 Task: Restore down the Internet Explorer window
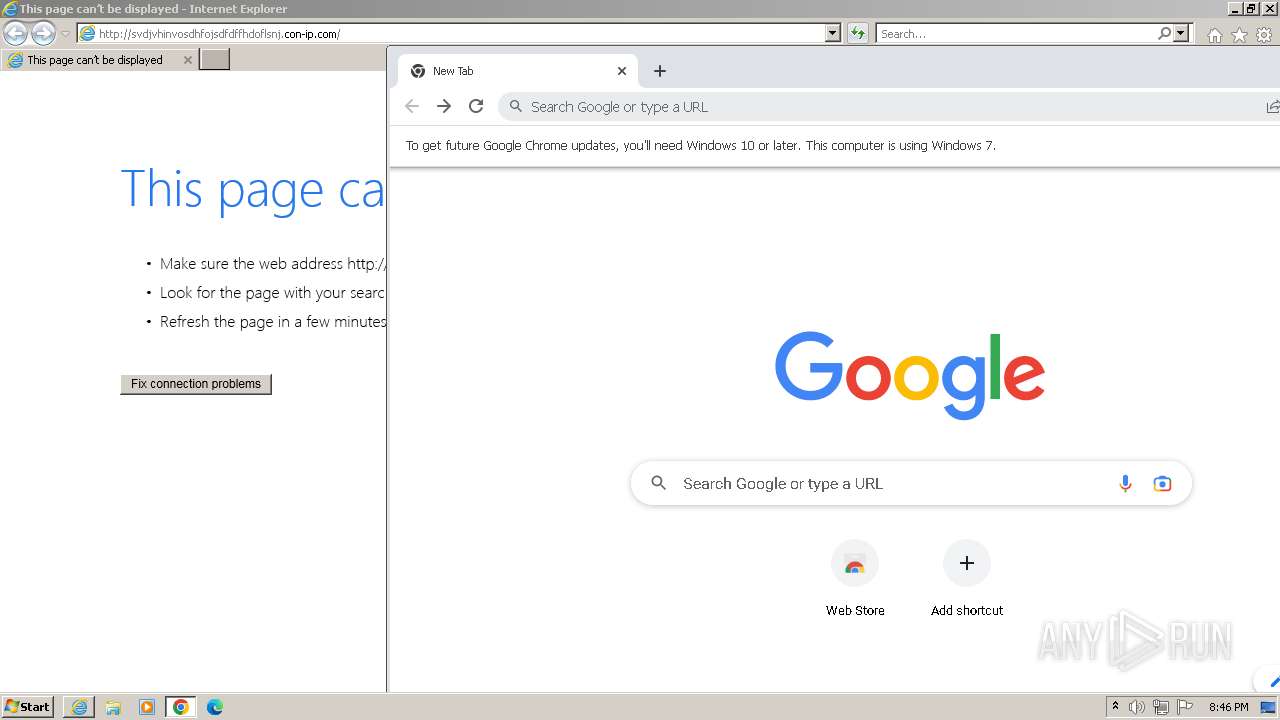1251,8
